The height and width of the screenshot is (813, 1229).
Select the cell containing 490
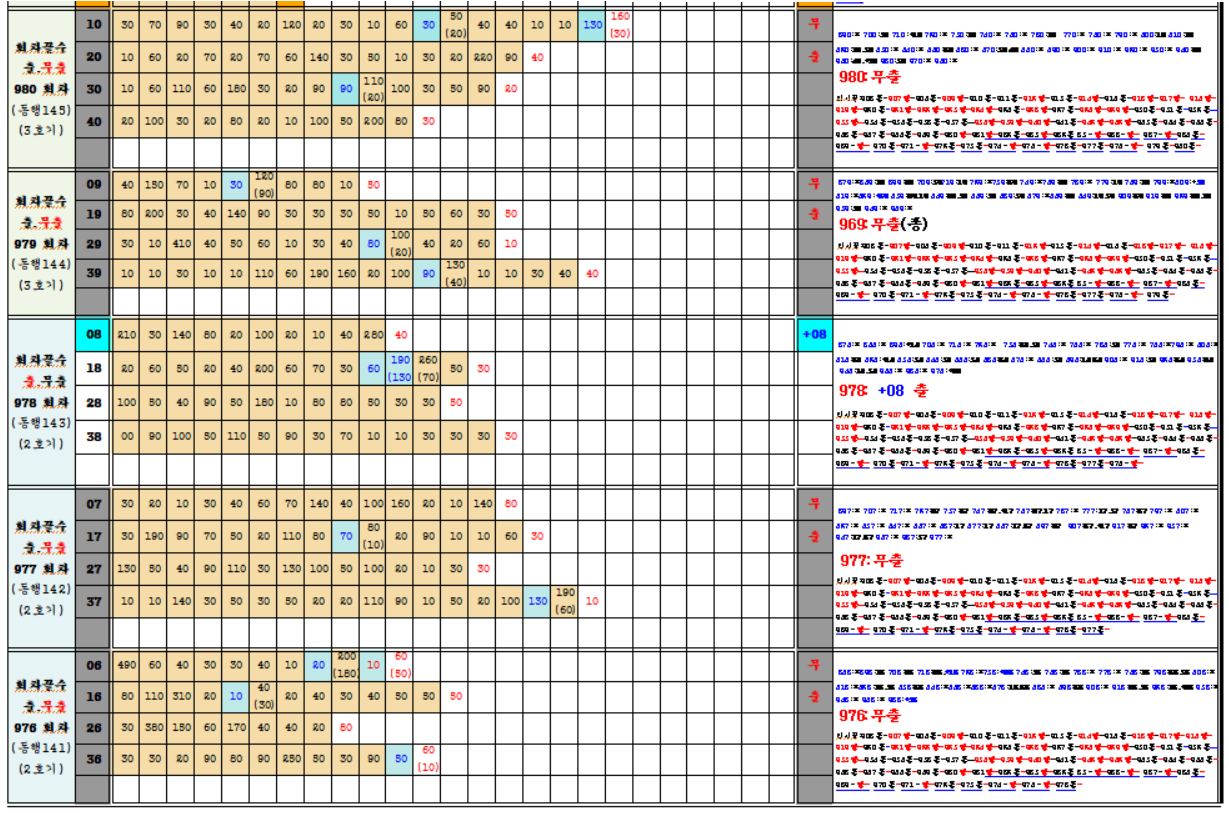click(127, 665)
